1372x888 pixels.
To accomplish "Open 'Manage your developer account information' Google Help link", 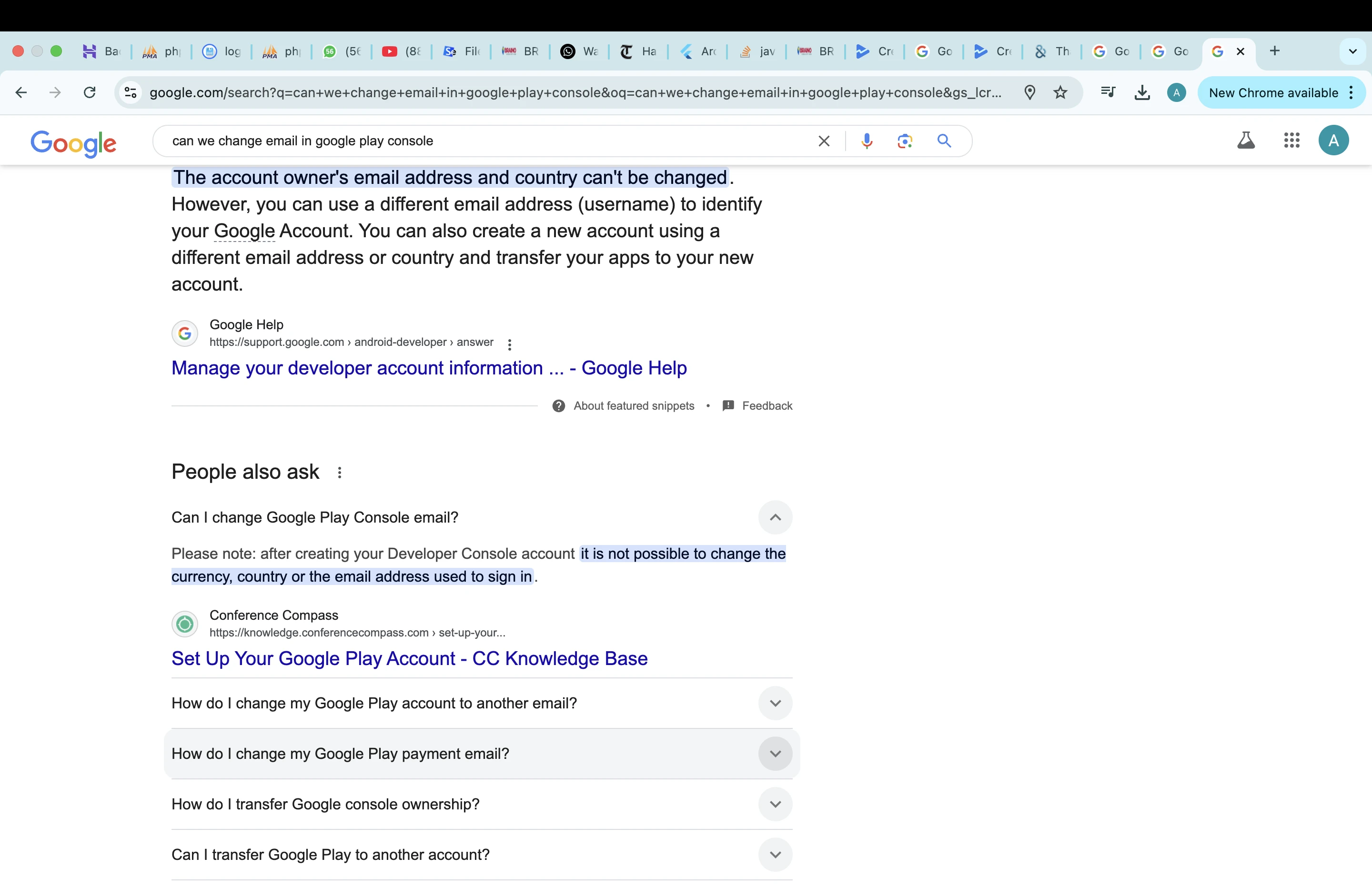I will click(x=429, y=368).
